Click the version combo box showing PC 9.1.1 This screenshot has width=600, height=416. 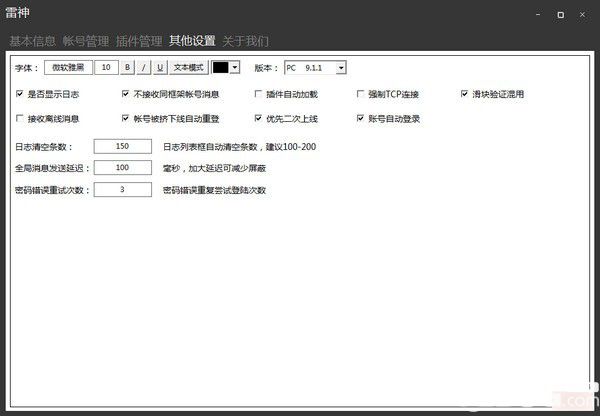point(315,68)
